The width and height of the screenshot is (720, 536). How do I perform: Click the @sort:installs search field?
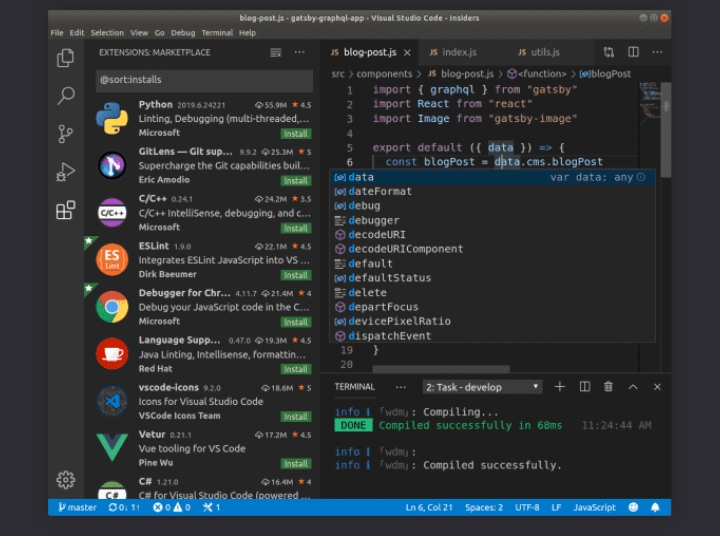click(x=204, y=80)
